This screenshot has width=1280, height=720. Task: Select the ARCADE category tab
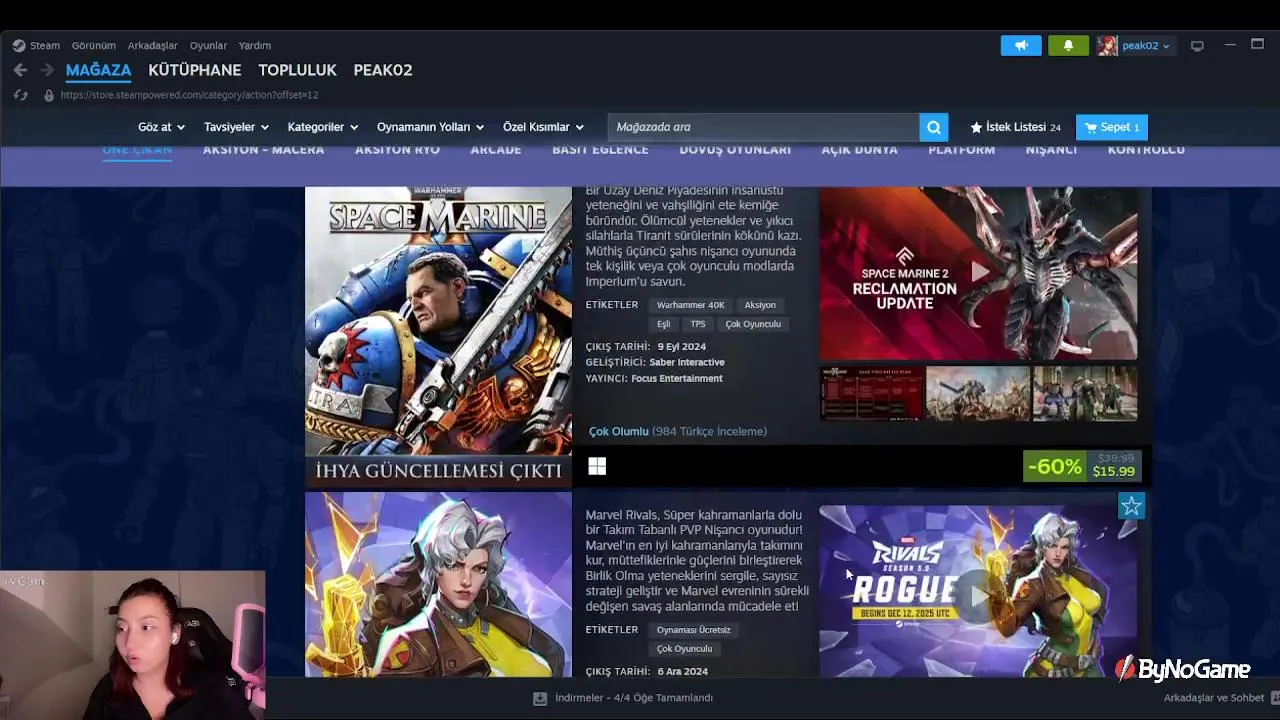click(x=496, y=150)
